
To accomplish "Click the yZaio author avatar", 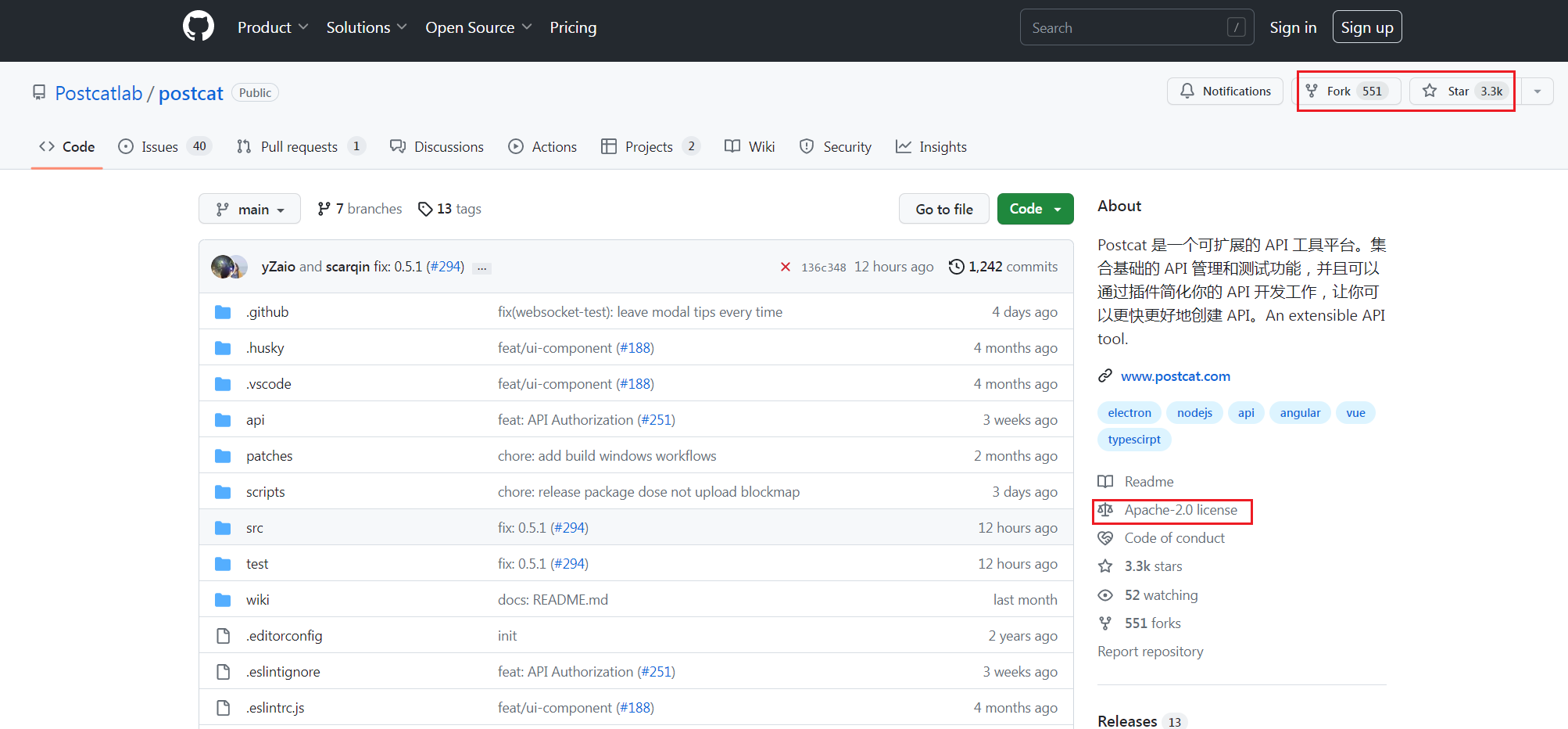I will pos(222,267).
